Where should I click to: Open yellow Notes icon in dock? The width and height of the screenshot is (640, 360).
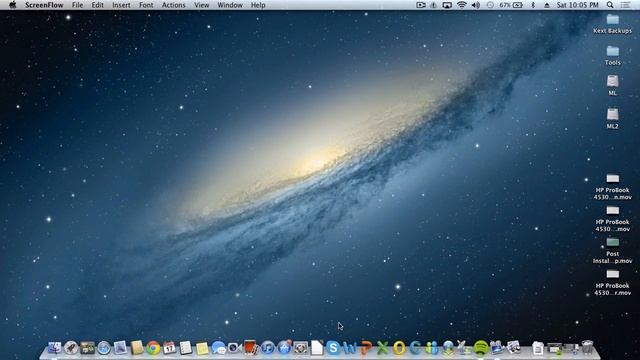coord(202,348)
